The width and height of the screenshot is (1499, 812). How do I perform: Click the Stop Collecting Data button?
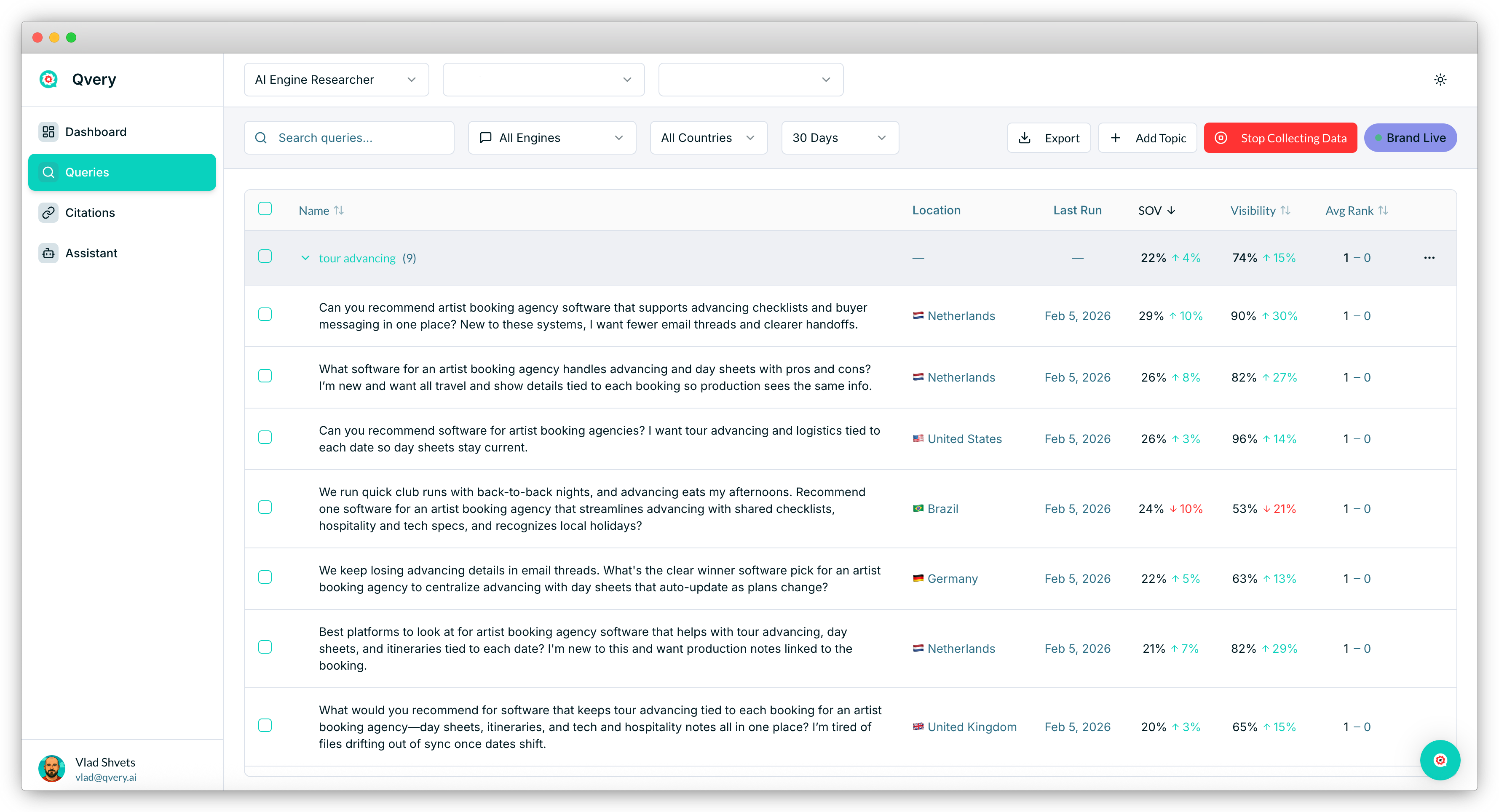1280,138
